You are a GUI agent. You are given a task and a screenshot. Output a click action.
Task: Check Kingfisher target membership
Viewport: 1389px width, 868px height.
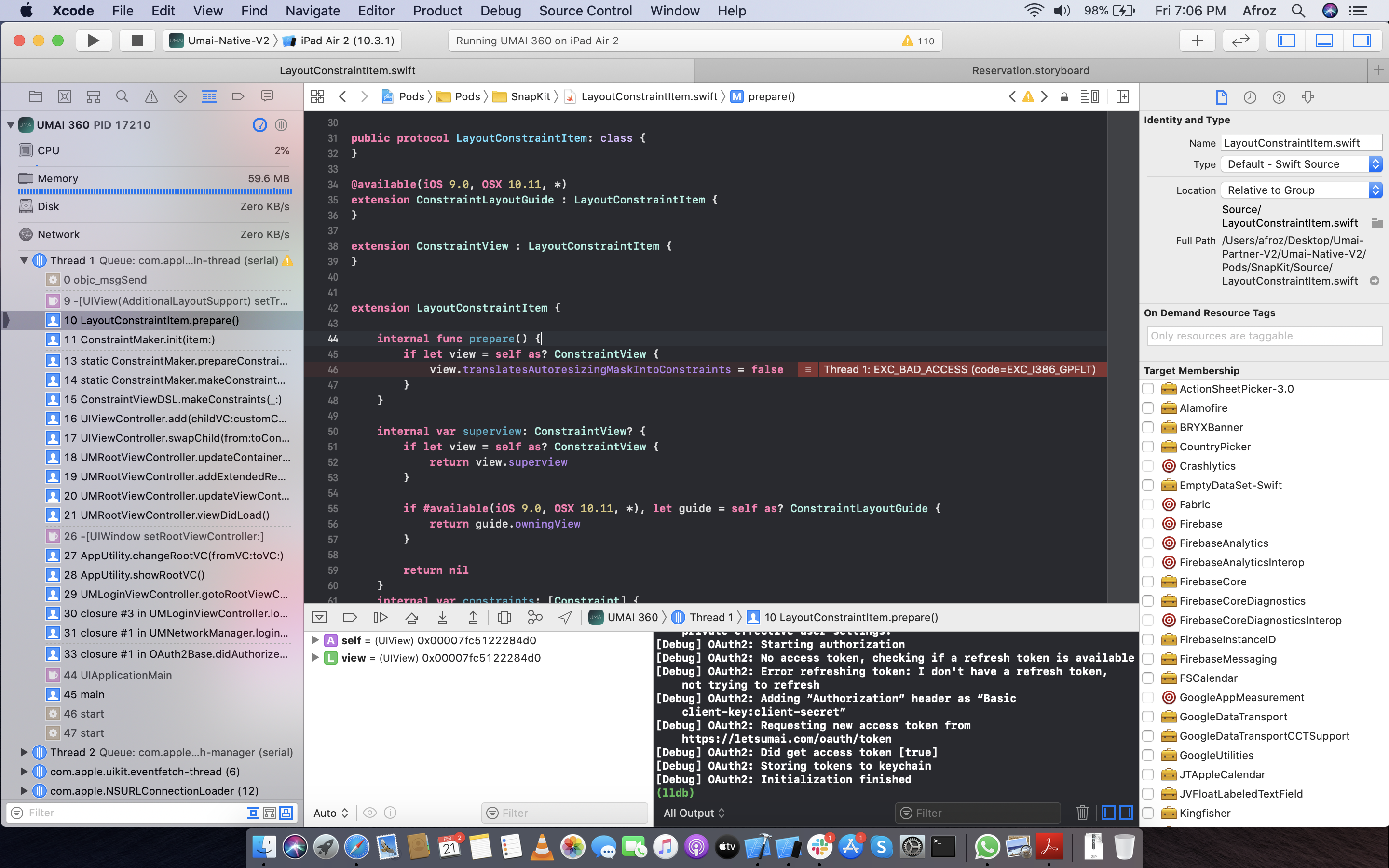click(1148, 813)
